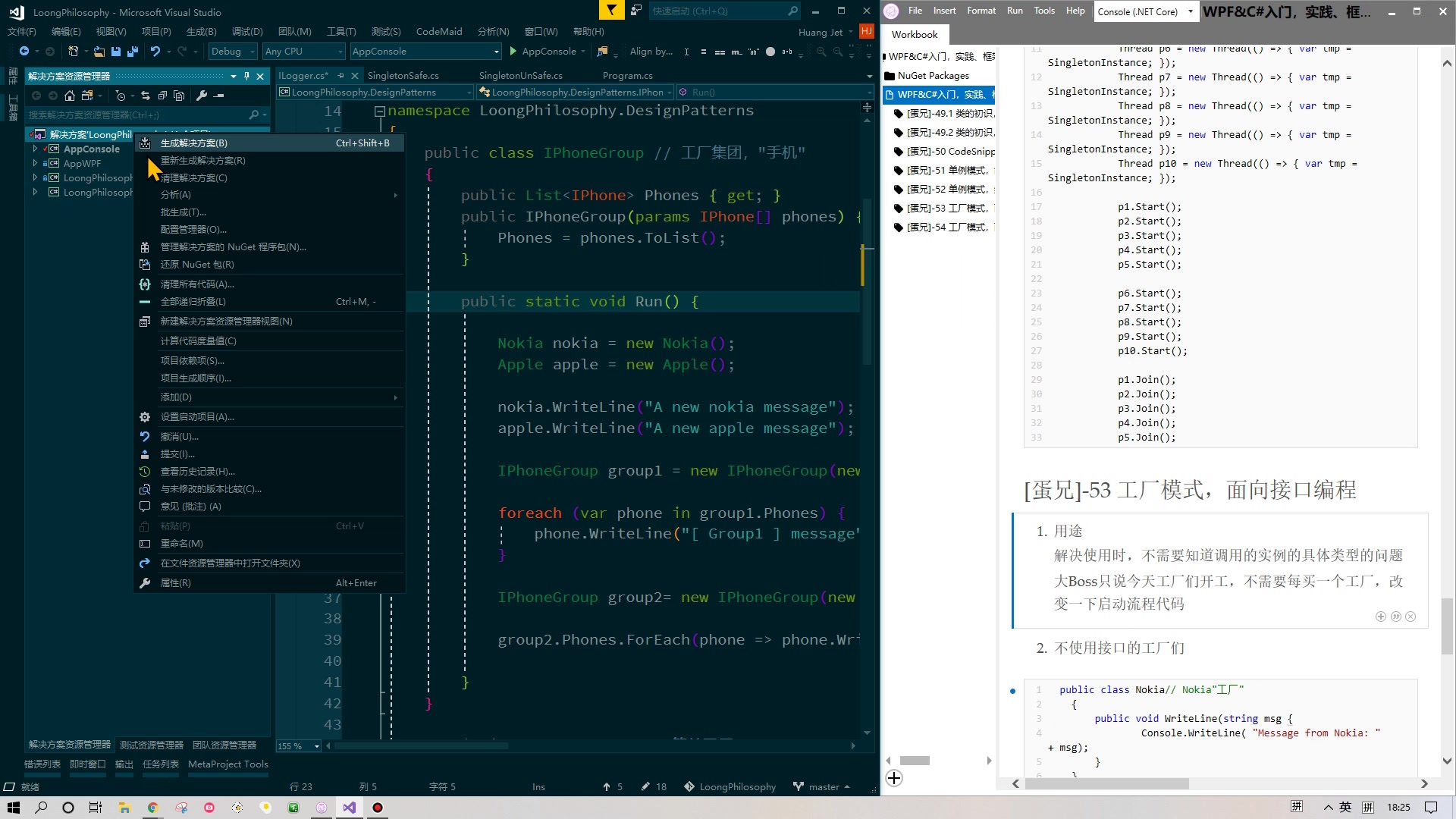Open the 错误列表 panel tab
The height and width of the screenshot is (819, 1456).
pos(42,764)
